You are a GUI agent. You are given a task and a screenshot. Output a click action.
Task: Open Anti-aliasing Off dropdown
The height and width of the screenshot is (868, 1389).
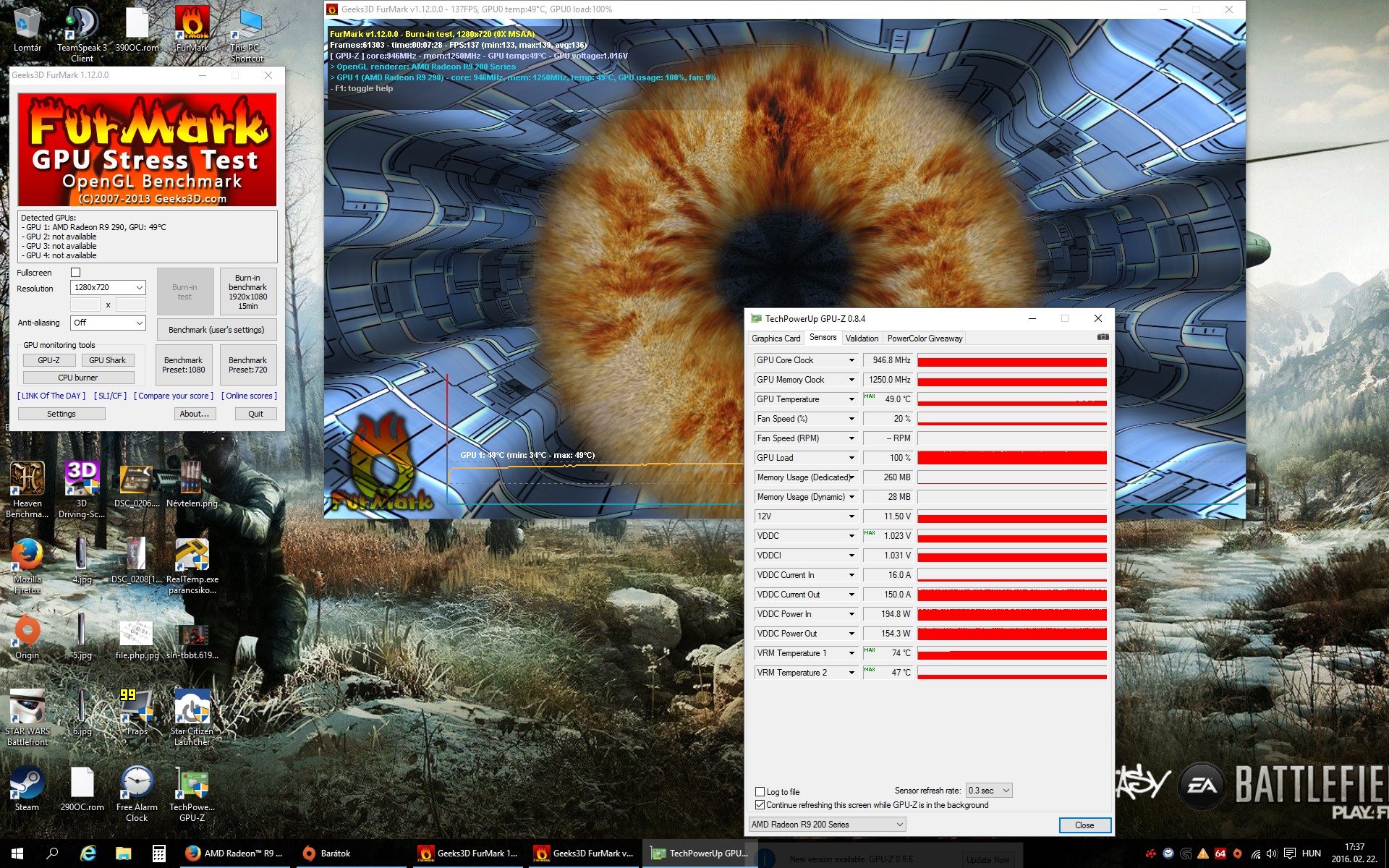click(108, 323)
